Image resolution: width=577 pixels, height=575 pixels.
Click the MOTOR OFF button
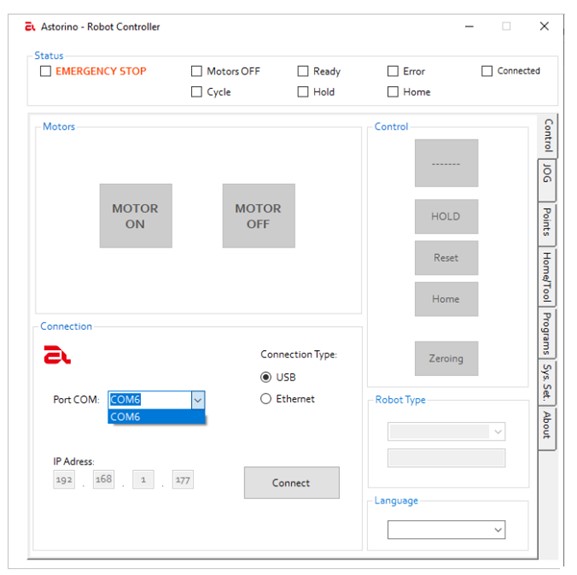tap(259, 216)
